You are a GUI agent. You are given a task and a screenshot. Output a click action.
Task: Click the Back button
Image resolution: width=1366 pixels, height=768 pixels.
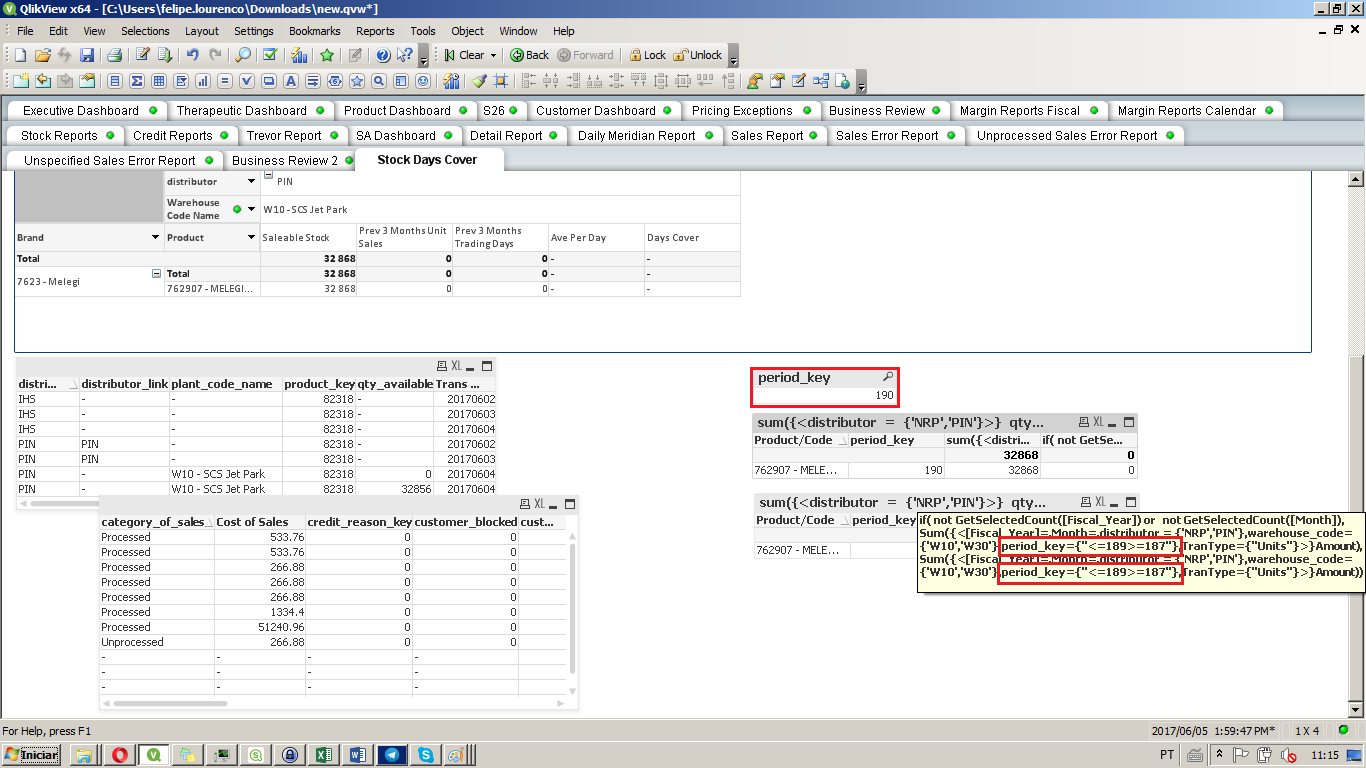click(529, 55)
